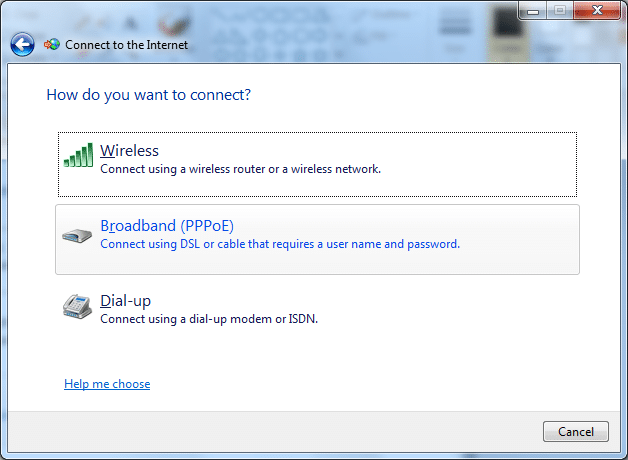Choose the Wireless connection heading
The width and height of the screenshot is (628, 460).
click(x=129, y=151)
